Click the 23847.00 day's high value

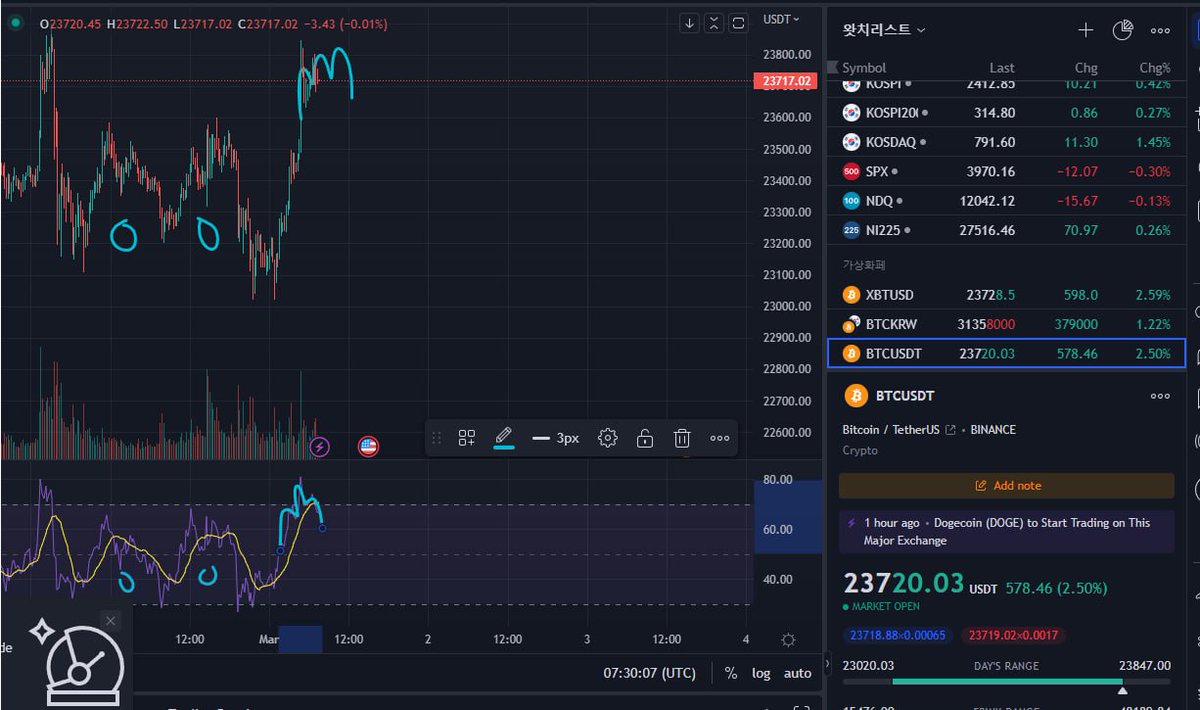pos(1146,665)
